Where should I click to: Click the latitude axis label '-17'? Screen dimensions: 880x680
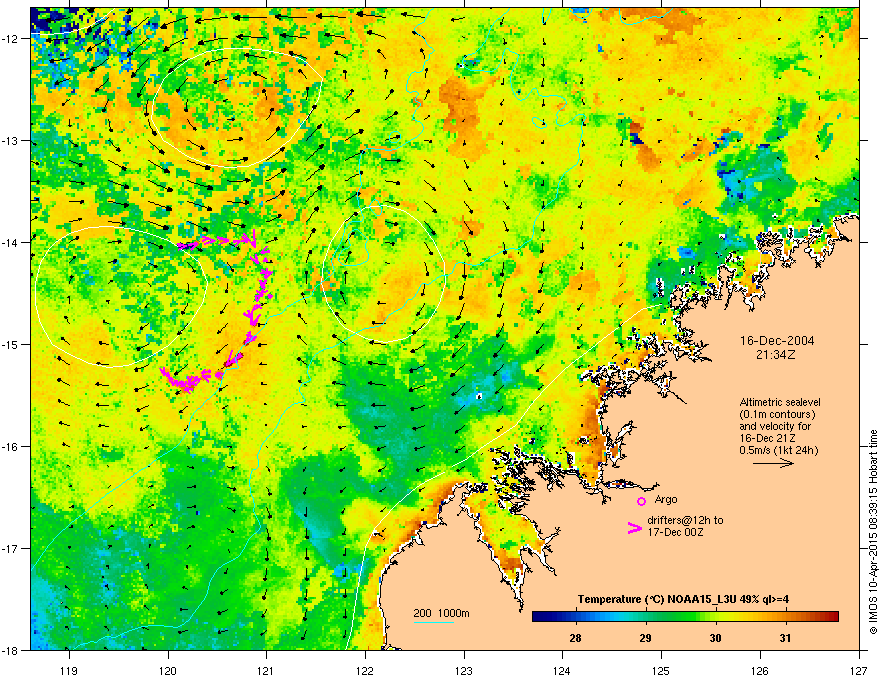click(11, 548)
